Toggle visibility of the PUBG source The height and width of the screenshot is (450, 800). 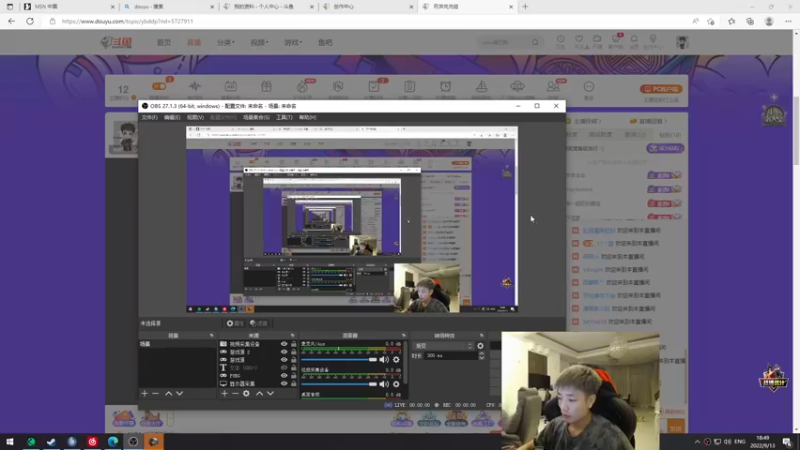284,376
